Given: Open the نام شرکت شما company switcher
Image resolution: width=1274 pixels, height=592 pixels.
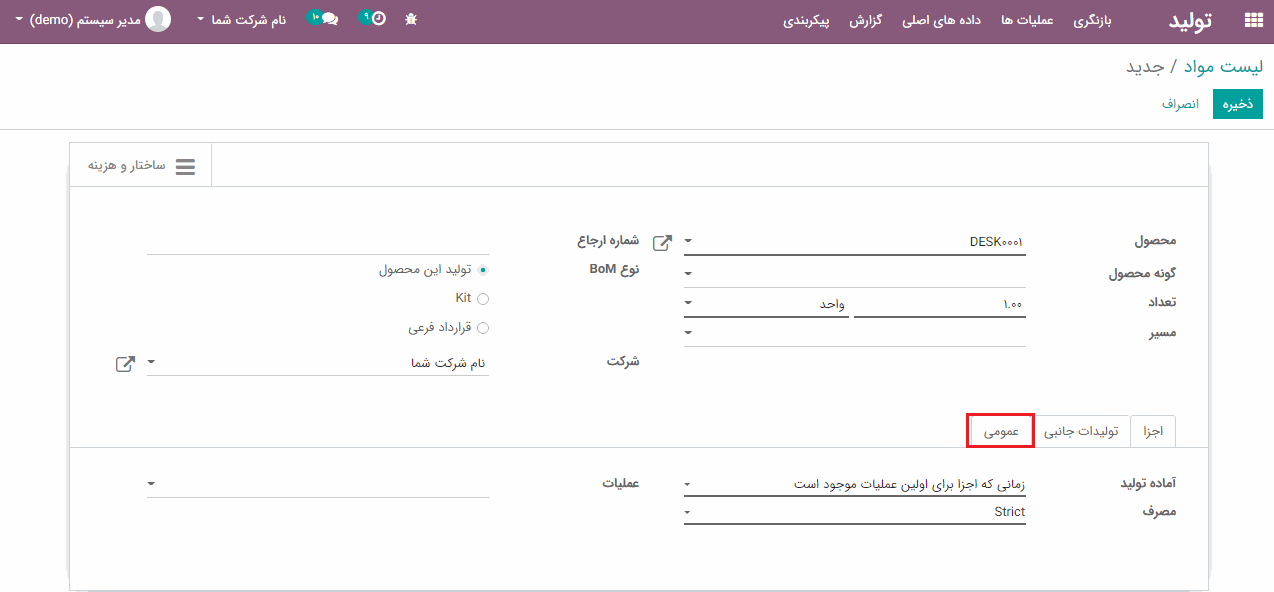Looking at the screenshot, I should click(240, 20).
